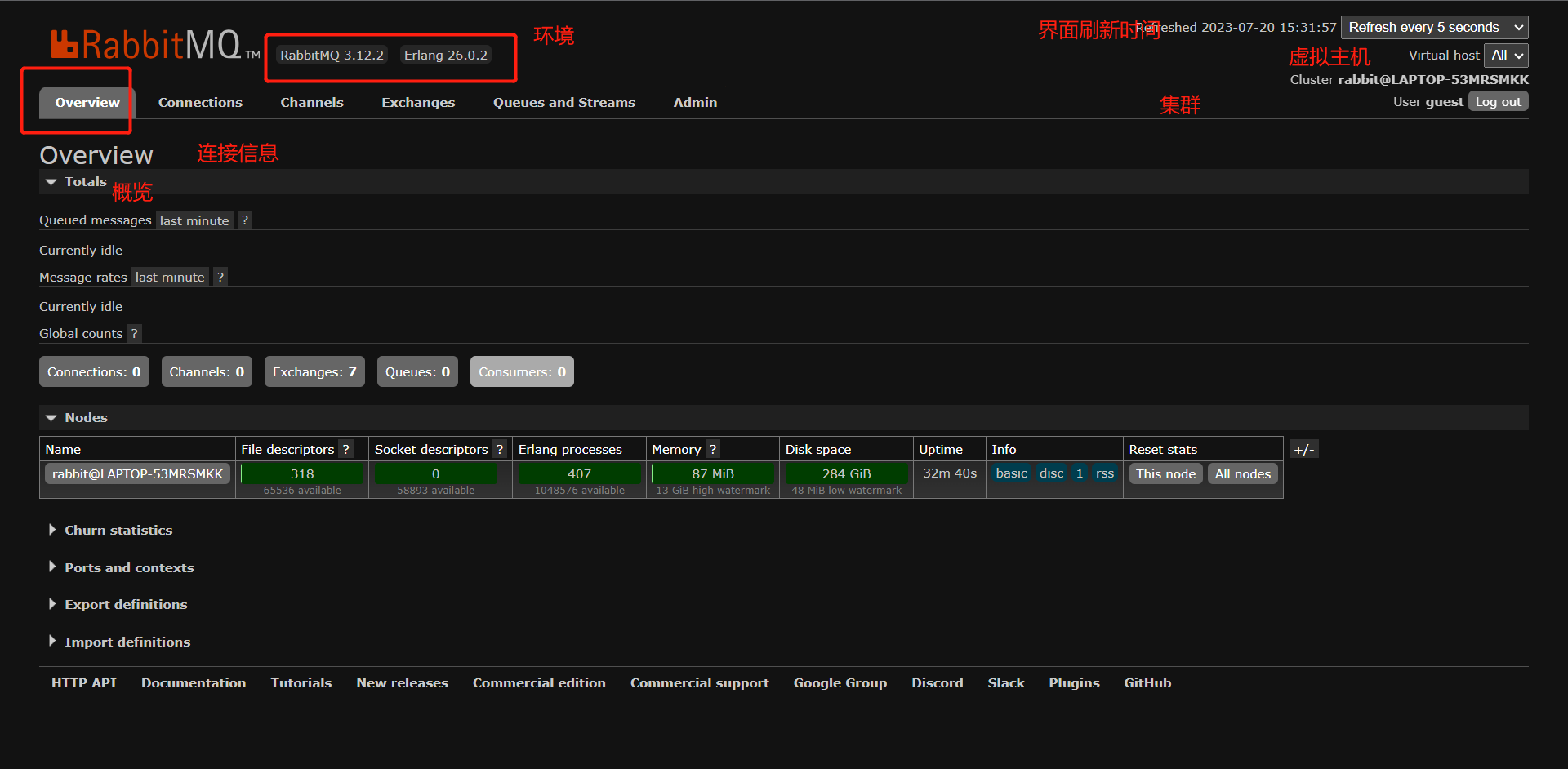Open the Commercial edition link
1568x769 pixels.
pos(539,682)
